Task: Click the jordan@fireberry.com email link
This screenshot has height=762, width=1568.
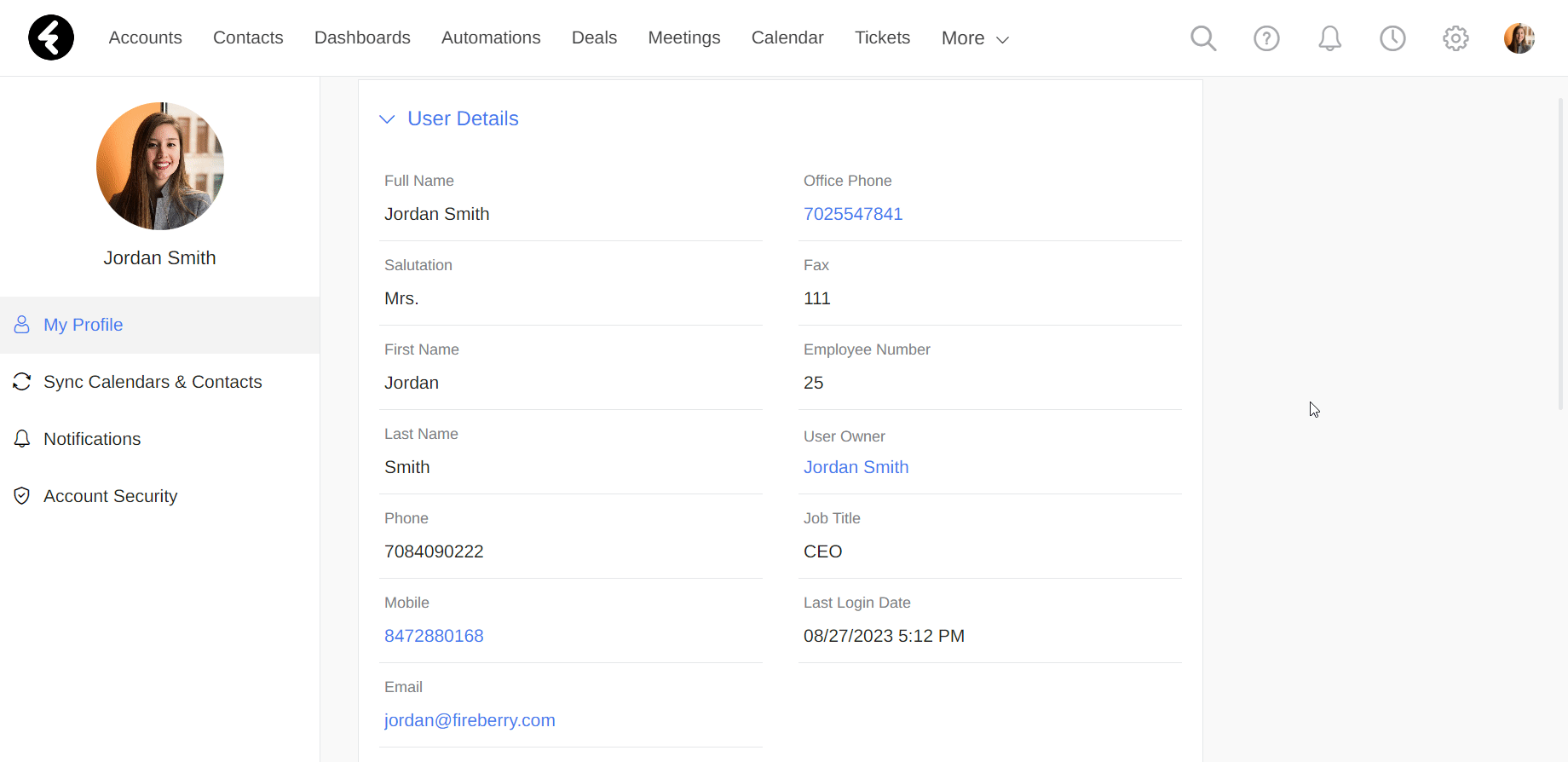Action: click(x=470, y=720)
